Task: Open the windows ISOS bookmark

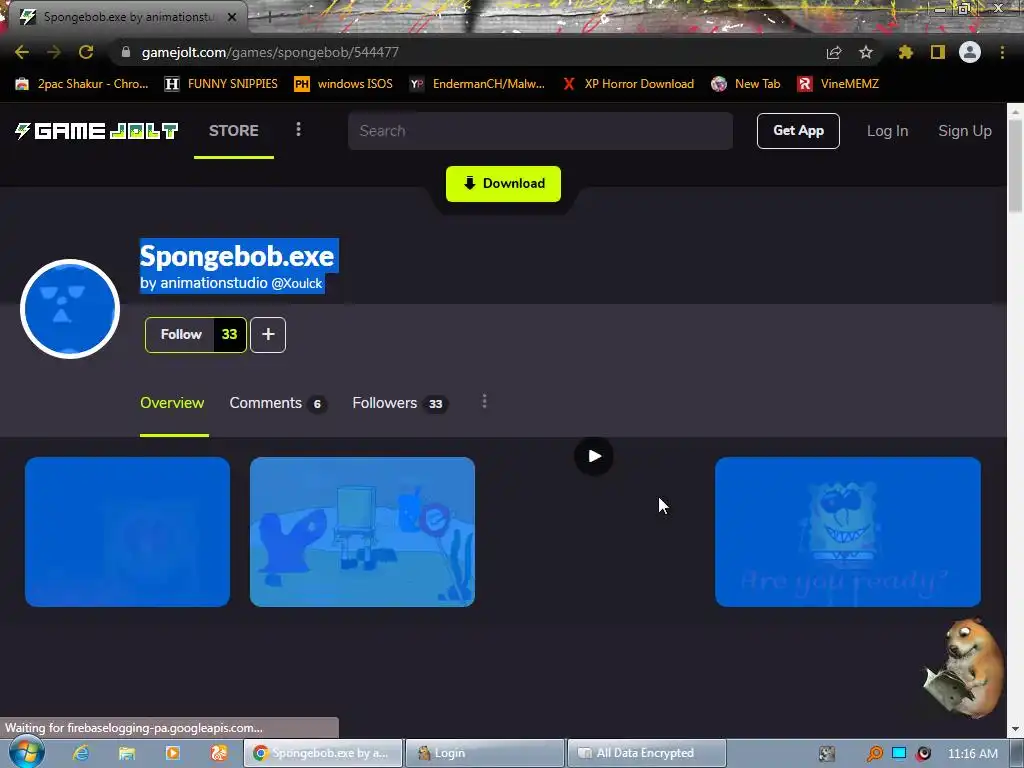Action: [344, 84]
